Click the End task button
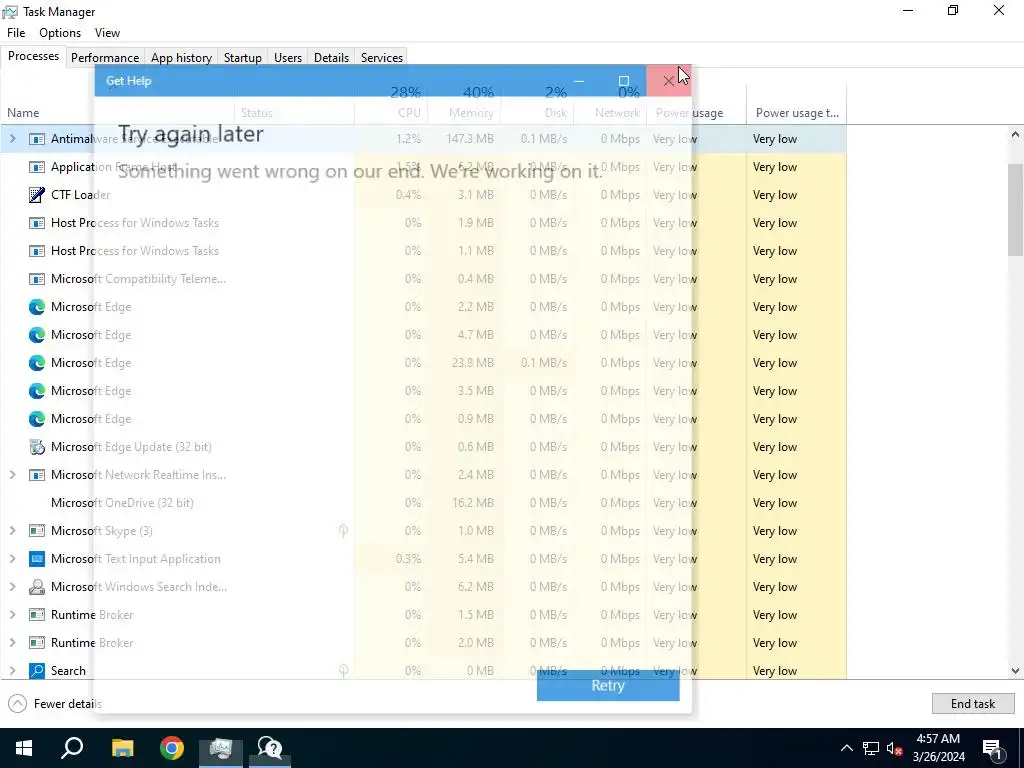1024x768 pixels. pos(972,703)
